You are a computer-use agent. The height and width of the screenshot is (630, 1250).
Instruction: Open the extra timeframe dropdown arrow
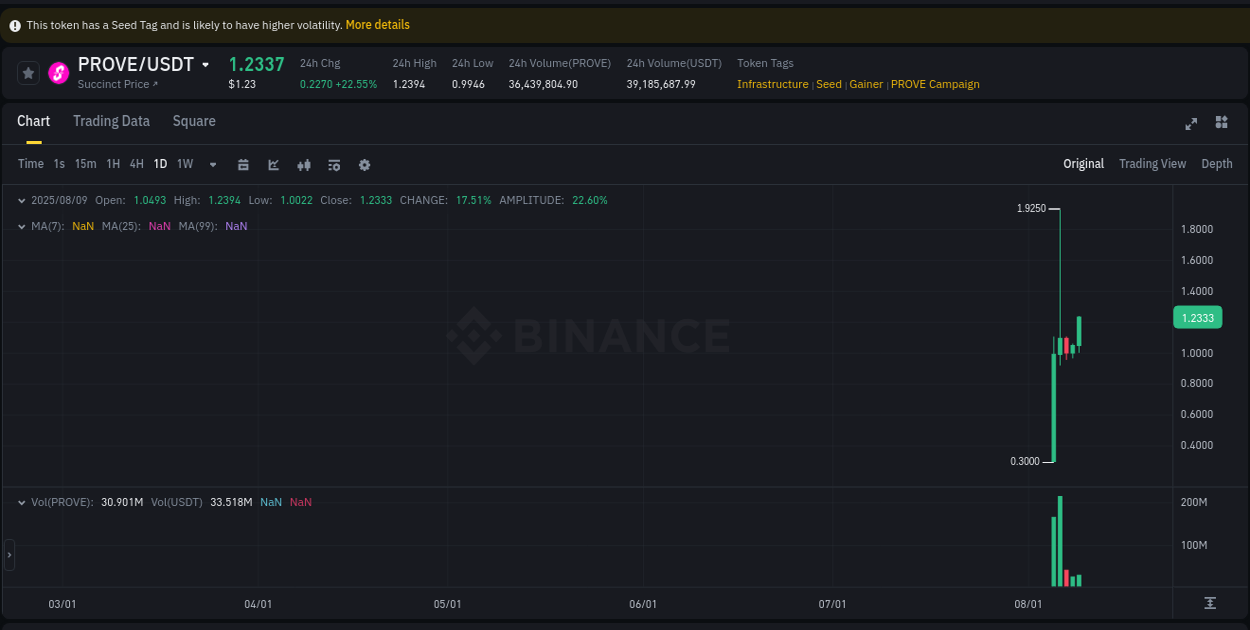[212, 164]
